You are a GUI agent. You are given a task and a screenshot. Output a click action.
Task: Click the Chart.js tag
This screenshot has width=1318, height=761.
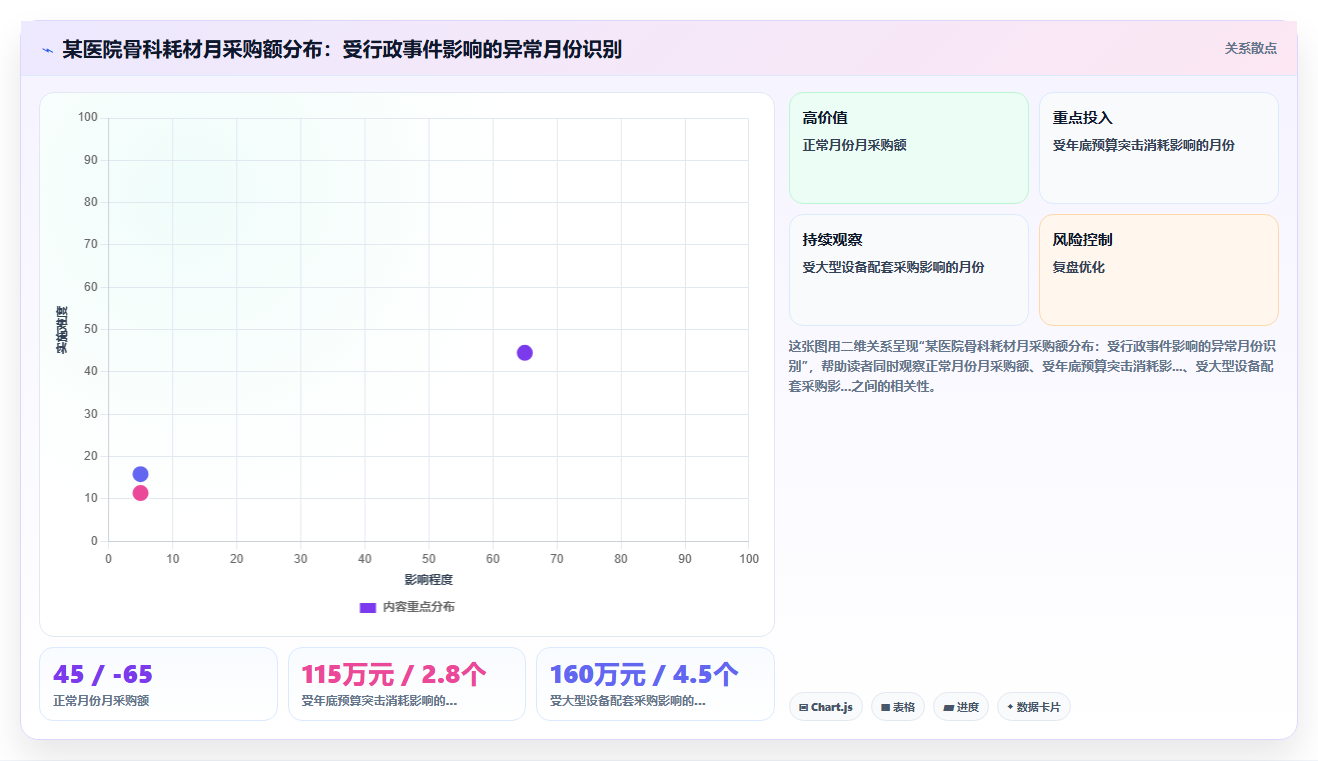826,707
